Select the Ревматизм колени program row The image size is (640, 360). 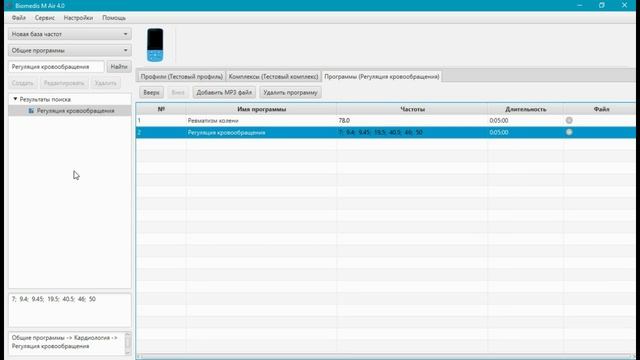point(386,120)
